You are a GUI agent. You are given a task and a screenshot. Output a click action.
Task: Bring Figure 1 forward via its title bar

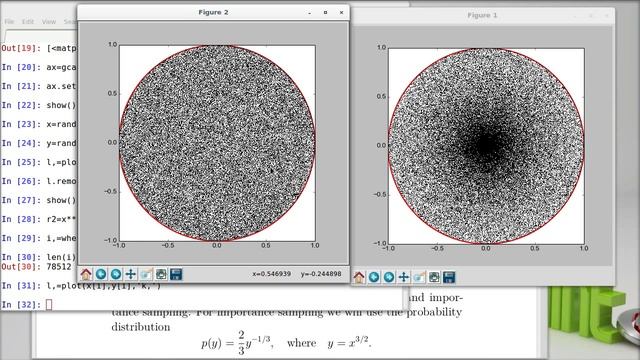[x=482, y=16]
